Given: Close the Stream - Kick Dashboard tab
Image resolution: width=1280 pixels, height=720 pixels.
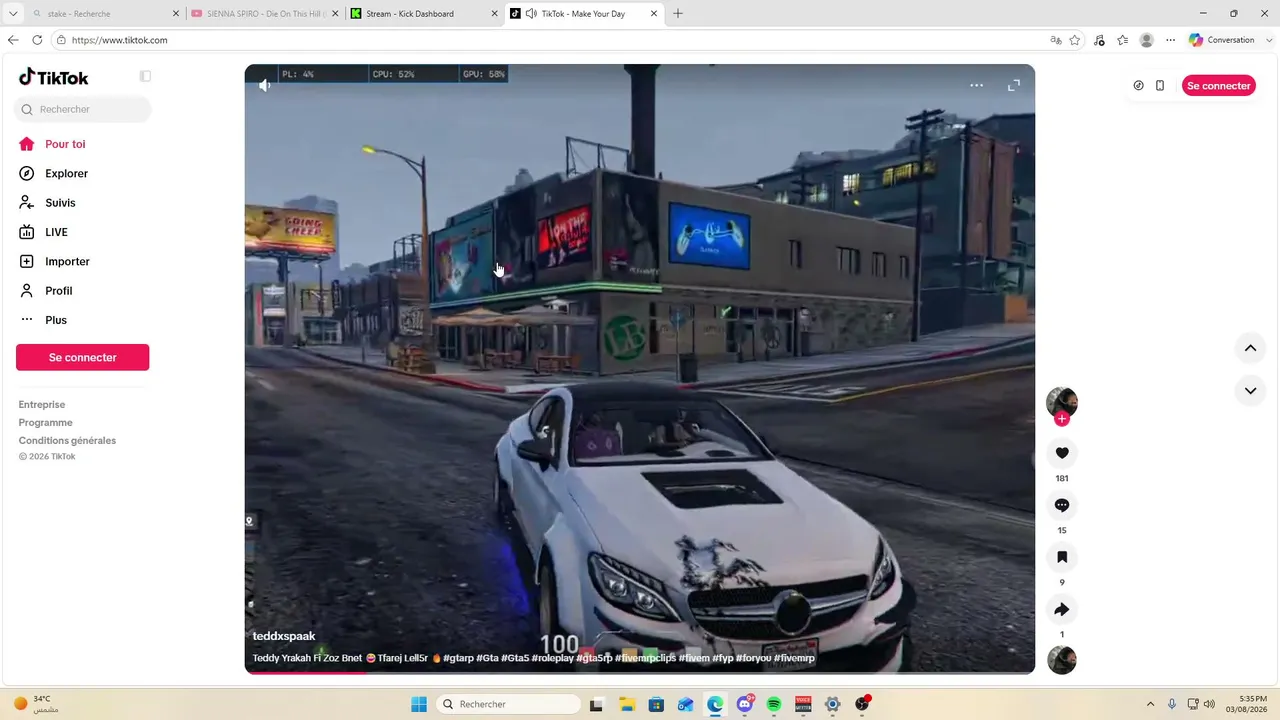Looking at the screenshot, I should pyautogui.click(x=495, y=14).
